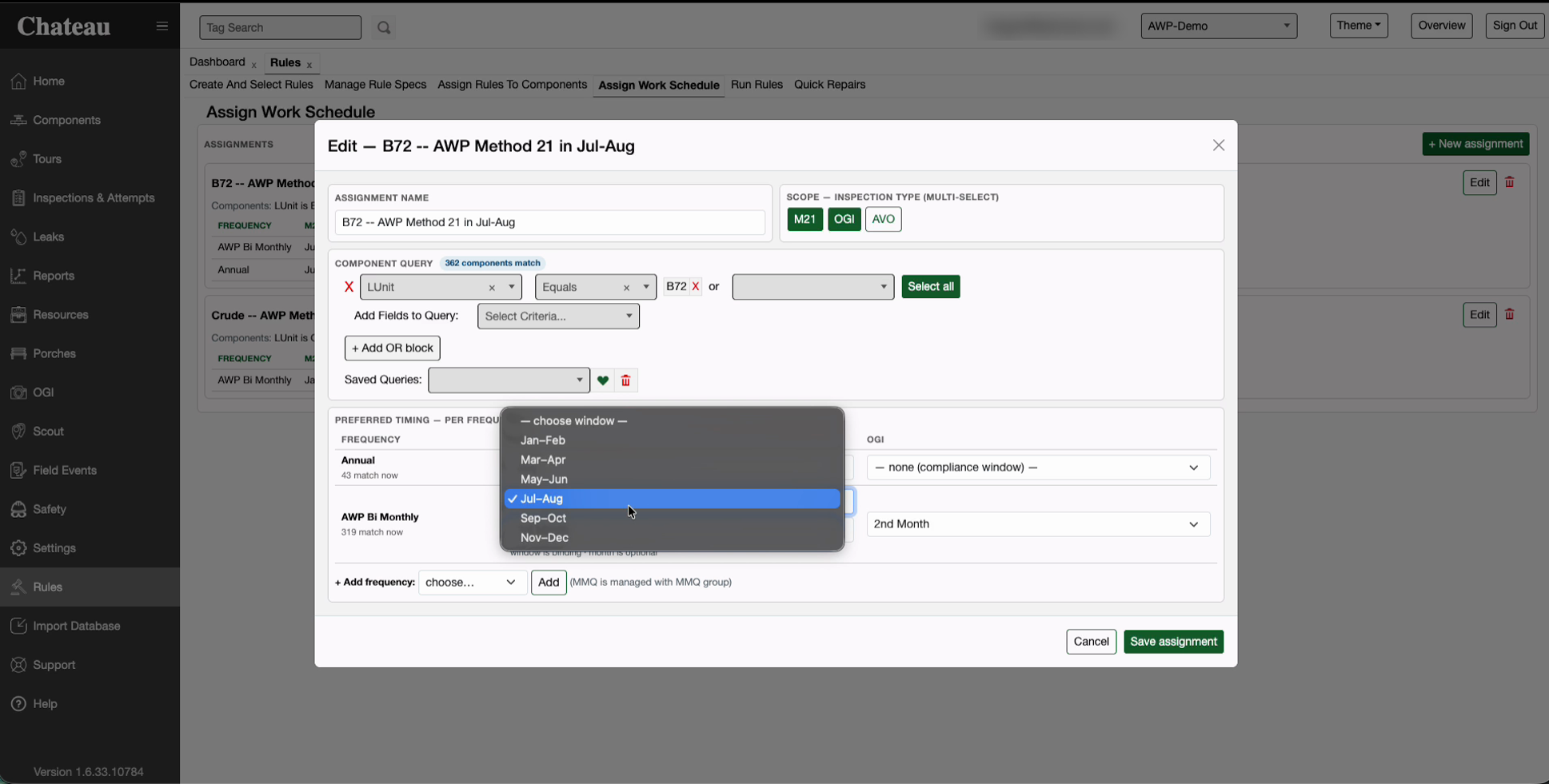Click the tag search magnifier icon
The width and height of the screenshot is (1549, 784).
coord(384,28)
